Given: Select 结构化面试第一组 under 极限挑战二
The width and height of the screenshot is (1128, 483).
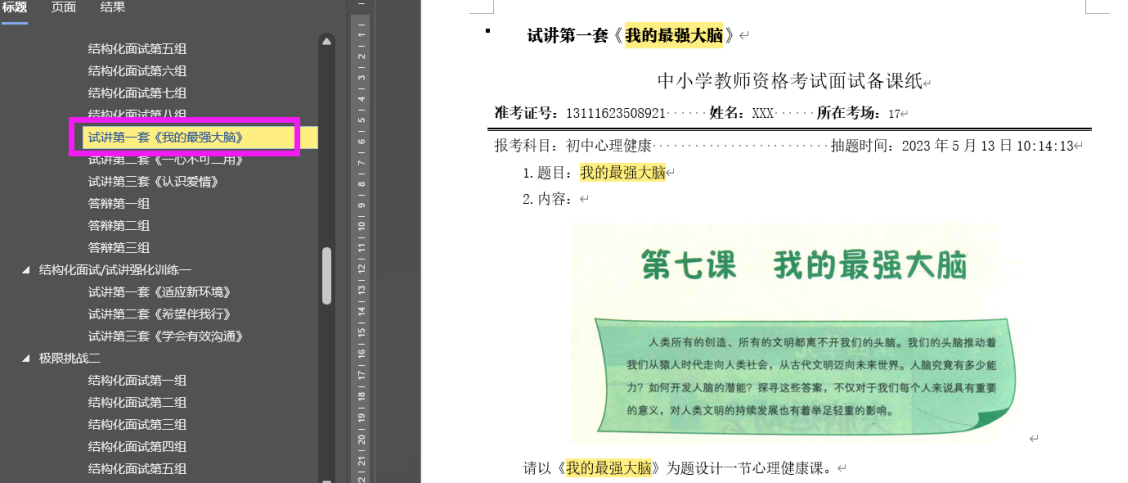Looking at the screenshot, I should [137, 380].
